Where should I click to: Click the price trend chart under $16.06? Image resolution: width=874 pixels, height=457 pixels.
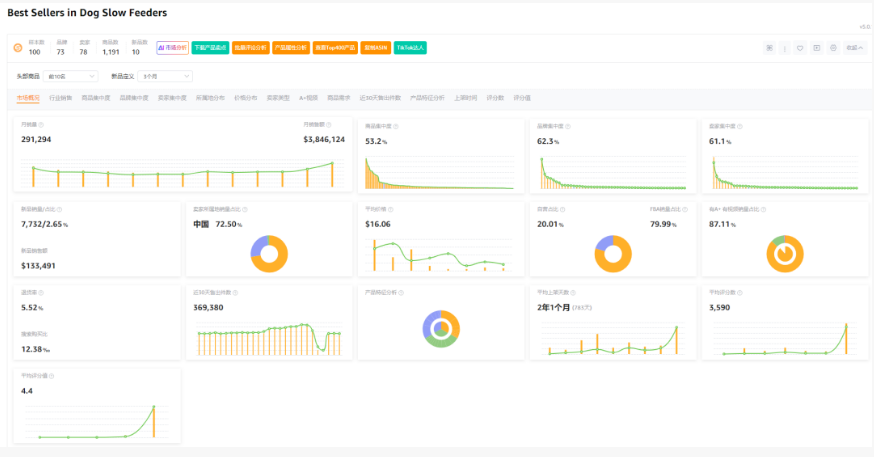coord(439,255)
